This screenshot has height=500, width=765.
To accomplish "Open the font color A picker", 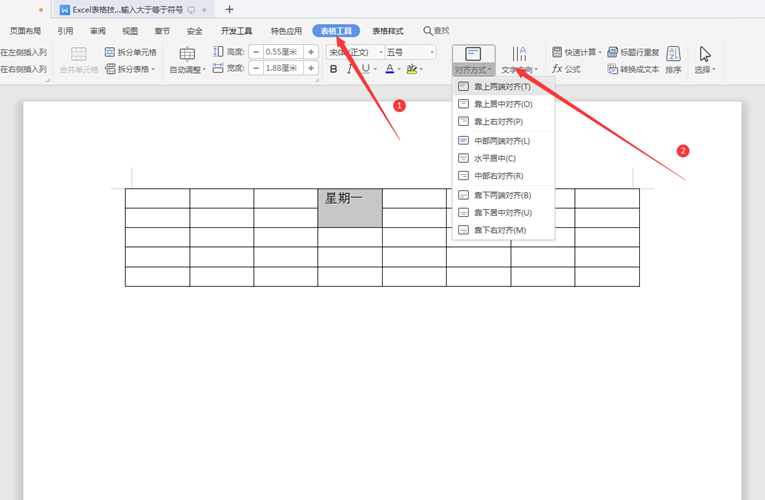I will [x=390, y=69].
